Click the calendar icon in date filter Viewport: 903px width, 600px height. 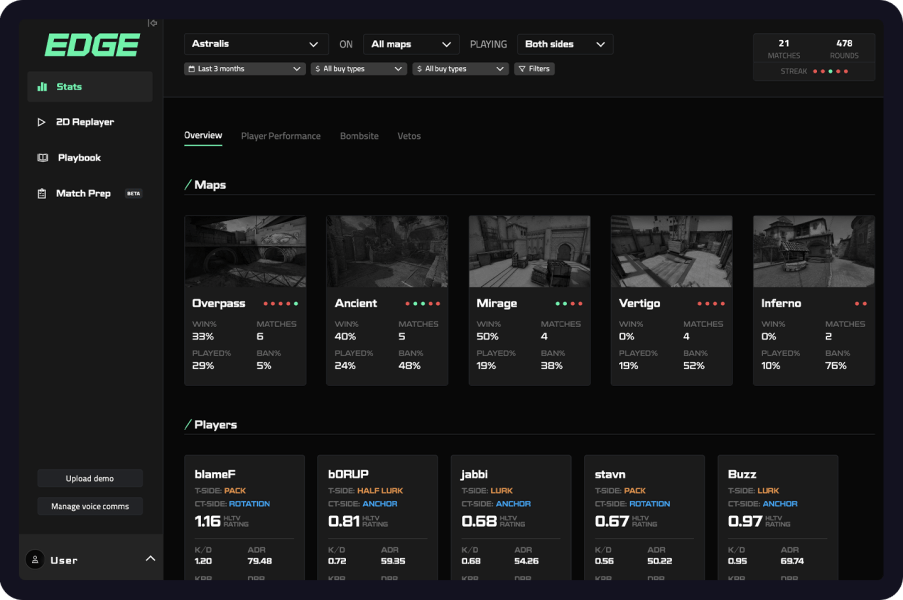tap(192, 69)
